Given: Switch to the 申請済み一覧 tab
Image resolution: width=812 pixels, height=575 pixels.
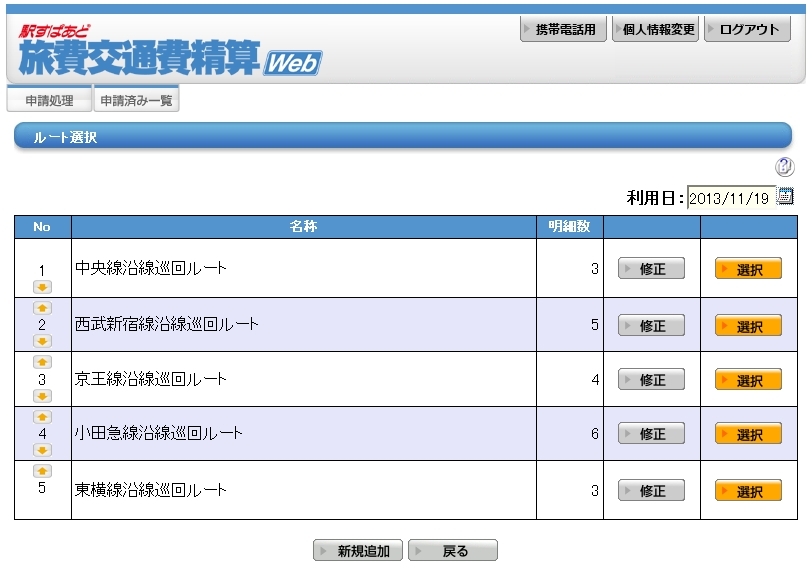Looking at the screenshot, I should tap(136, 99).
